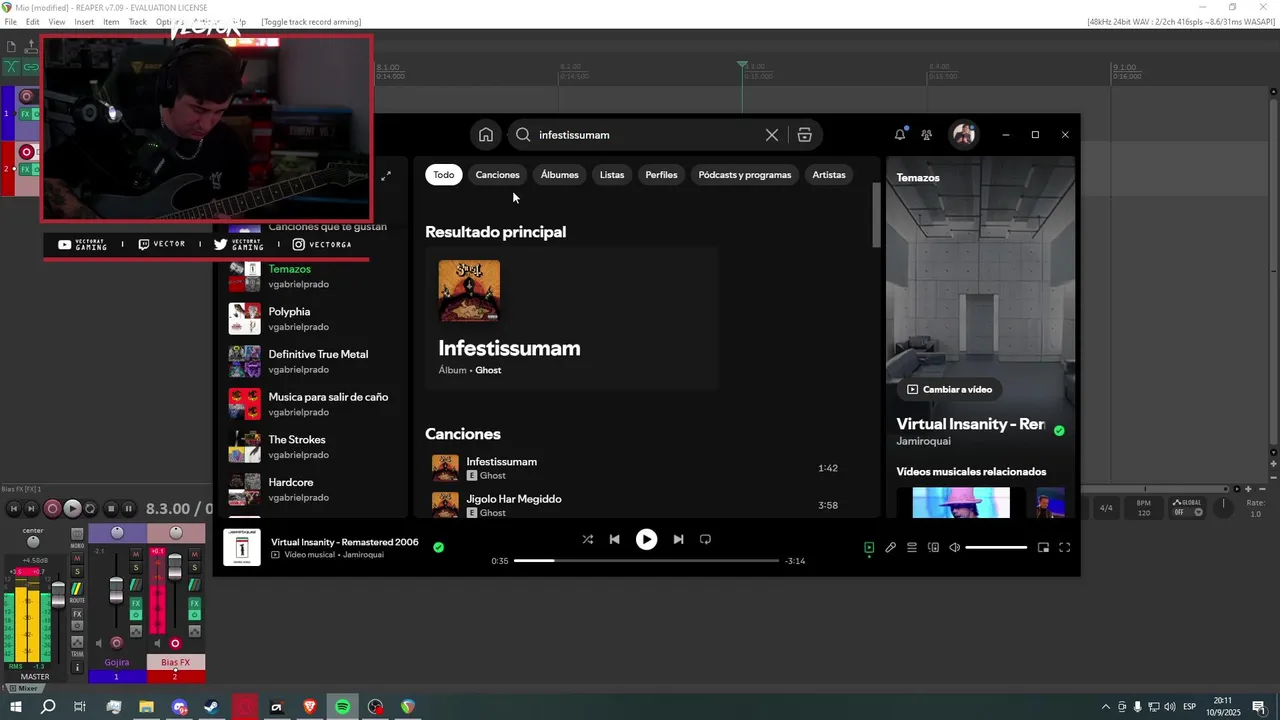Open Definitive True Metal playlist
The image size is (1280, 720).
tap(310, 361)
